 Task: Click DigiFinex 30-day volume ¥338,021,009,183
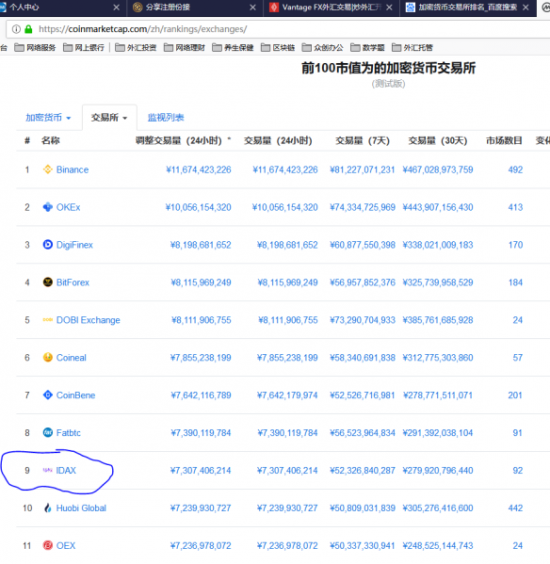[438, 245]
